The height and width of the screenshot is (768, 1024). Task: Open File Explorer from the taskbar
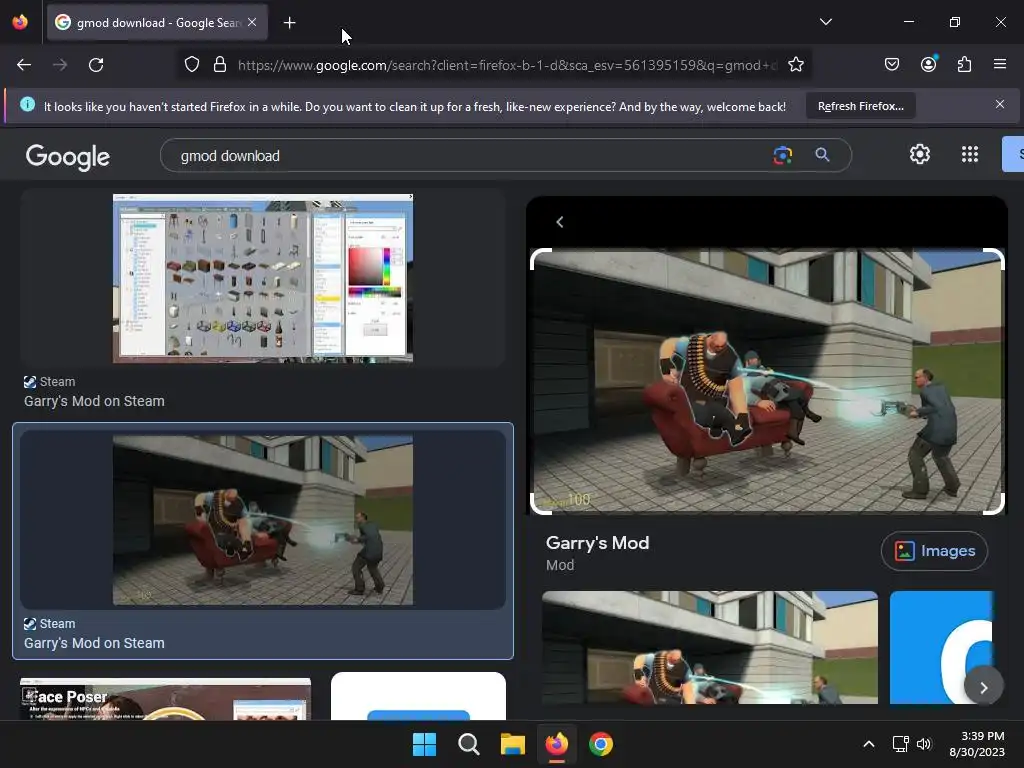pyautogui.click(x=513, y=744)
